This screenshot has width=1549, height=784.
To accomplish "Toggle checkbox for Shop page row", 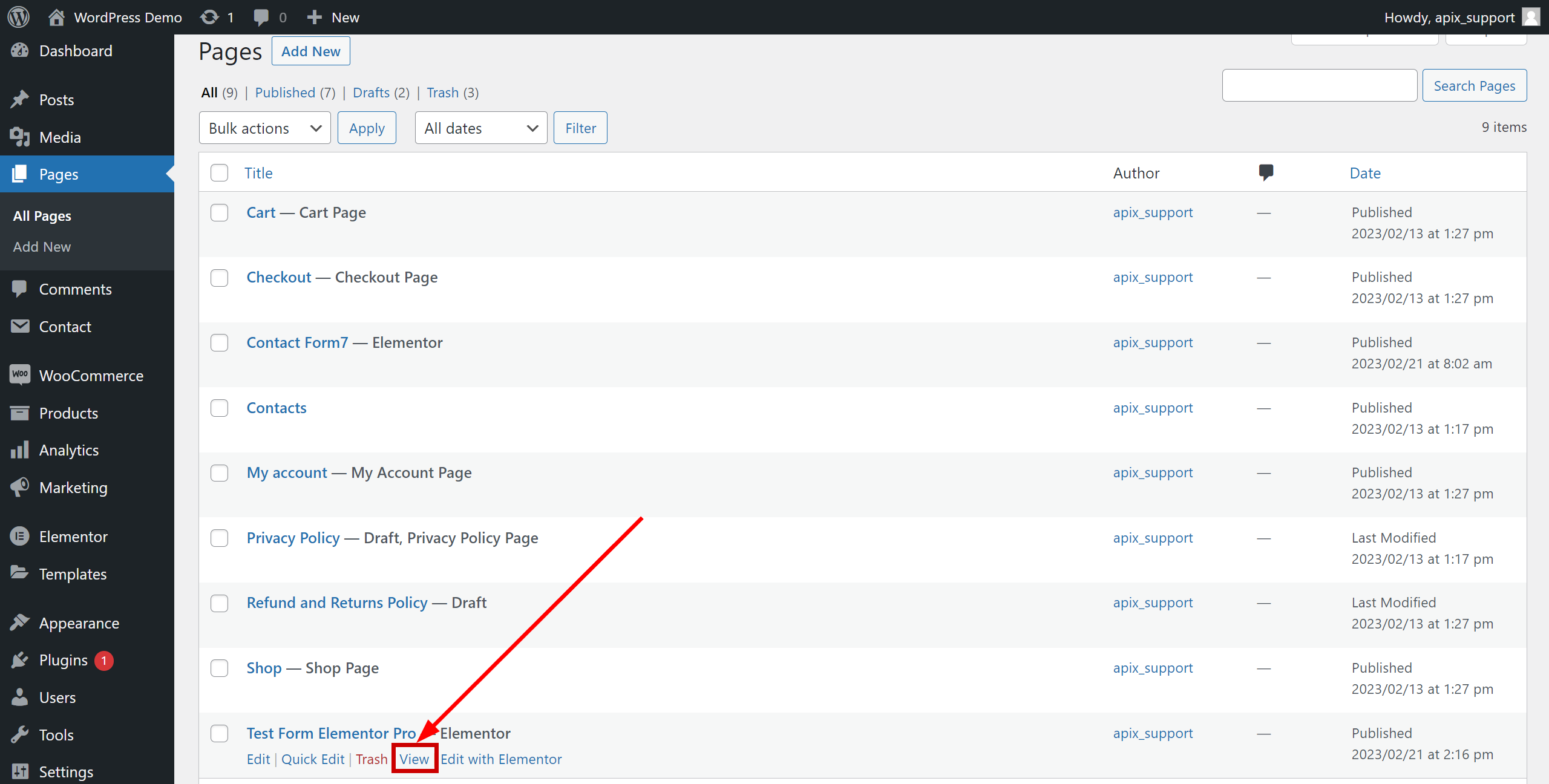I will tap(220, 667).
